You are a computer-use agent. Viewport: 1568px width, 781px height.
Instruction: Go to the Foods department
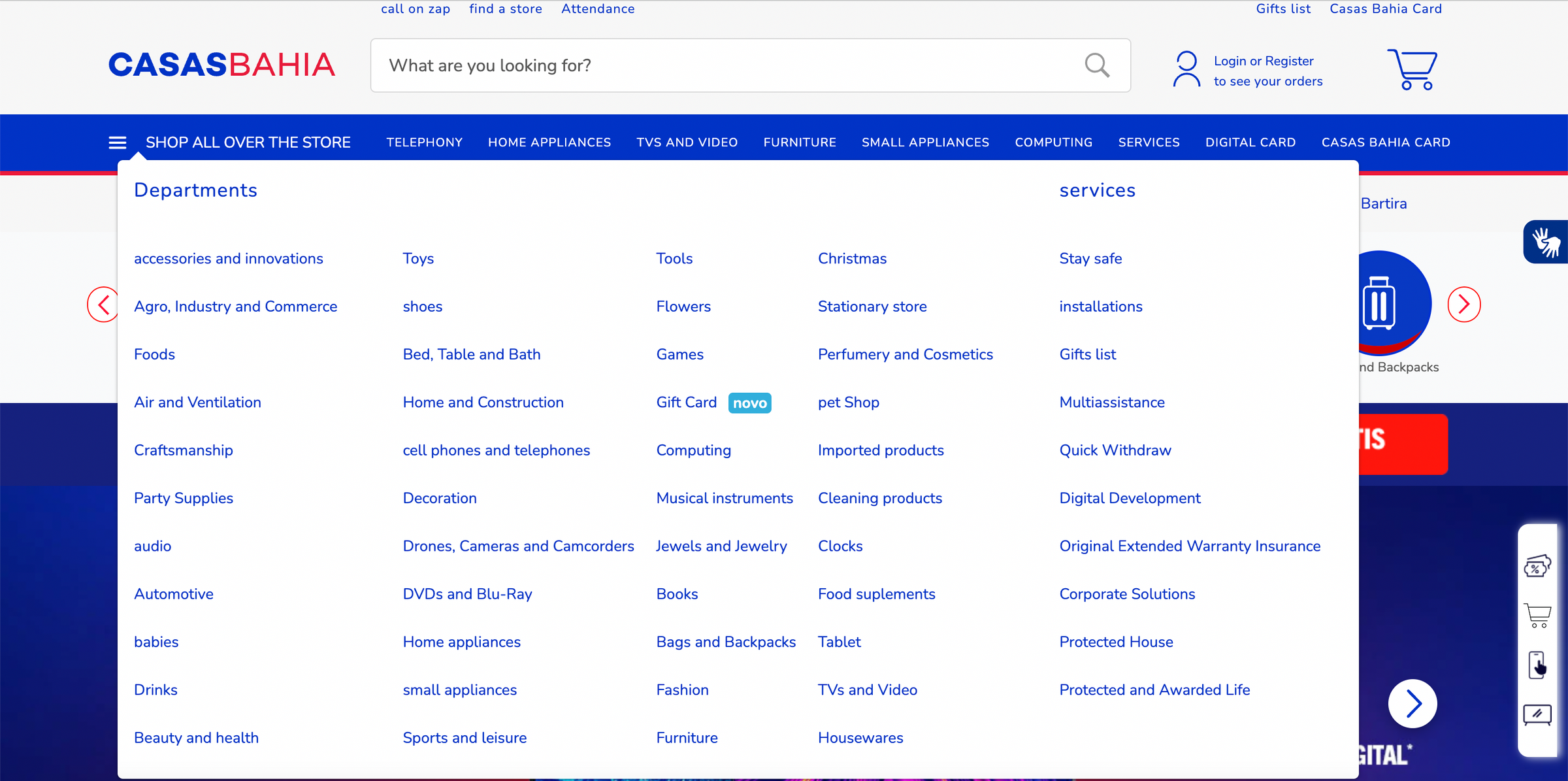tap(155, 354)
